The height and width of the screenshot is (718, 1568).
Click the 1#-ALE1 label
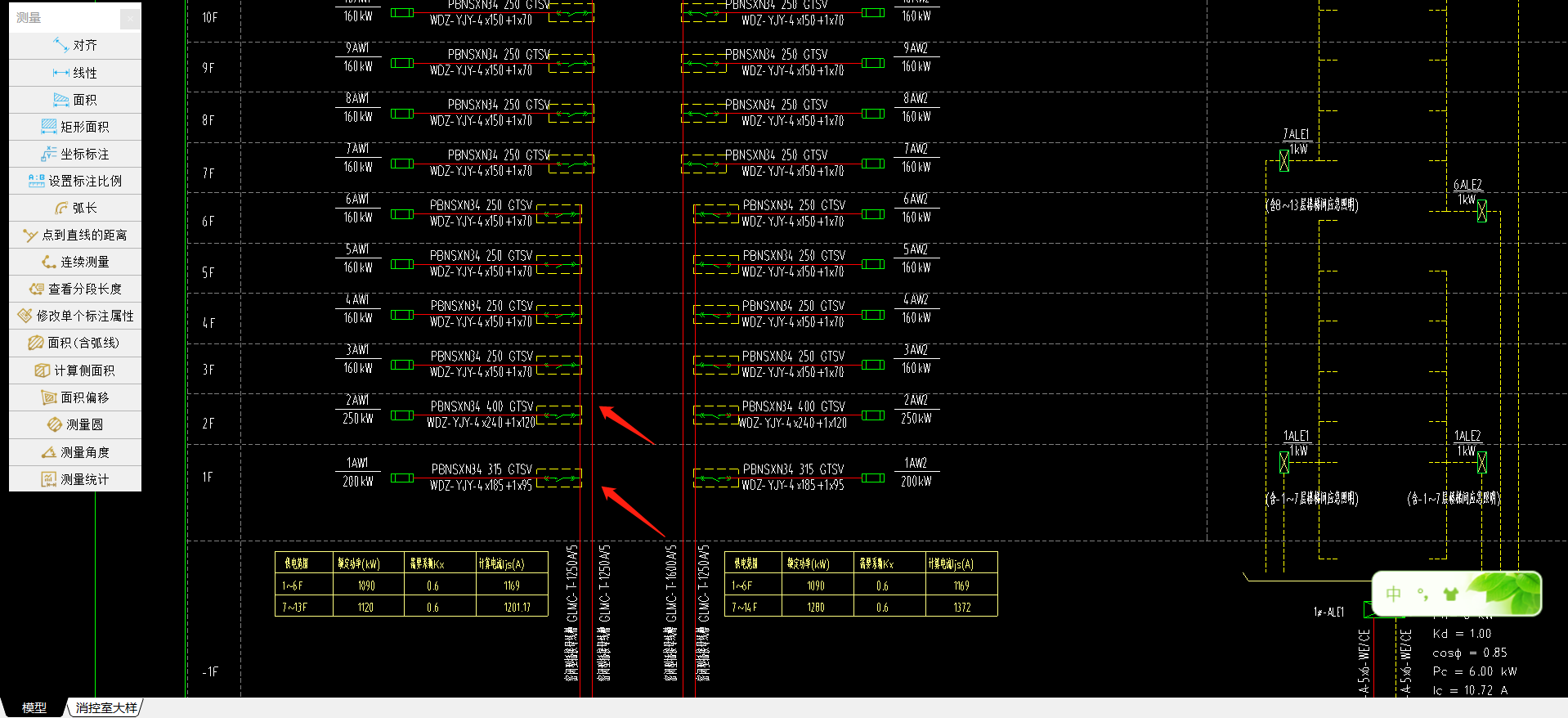[x=1328, y=612]
